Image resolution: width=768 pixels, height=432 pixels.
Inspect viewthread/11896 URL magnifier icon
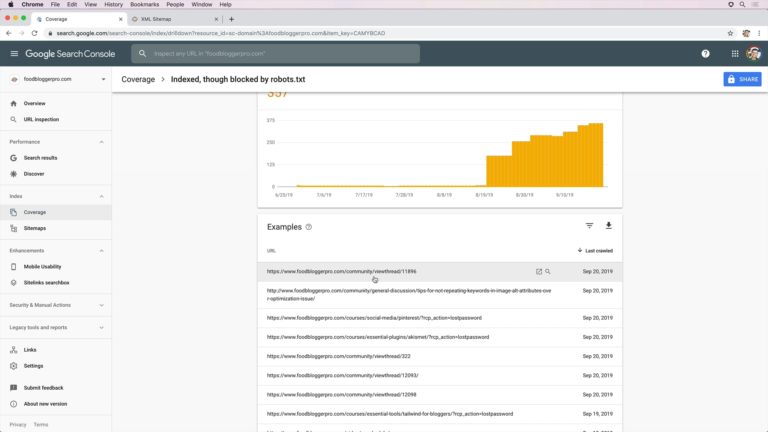[548, 271]
